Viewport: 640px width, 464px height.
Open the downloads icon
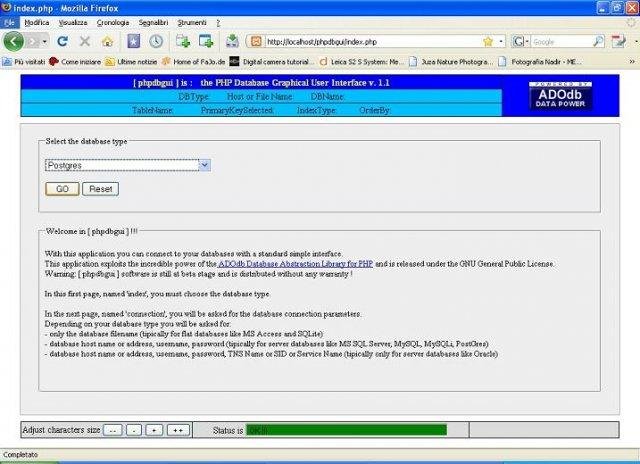(232, 41)
